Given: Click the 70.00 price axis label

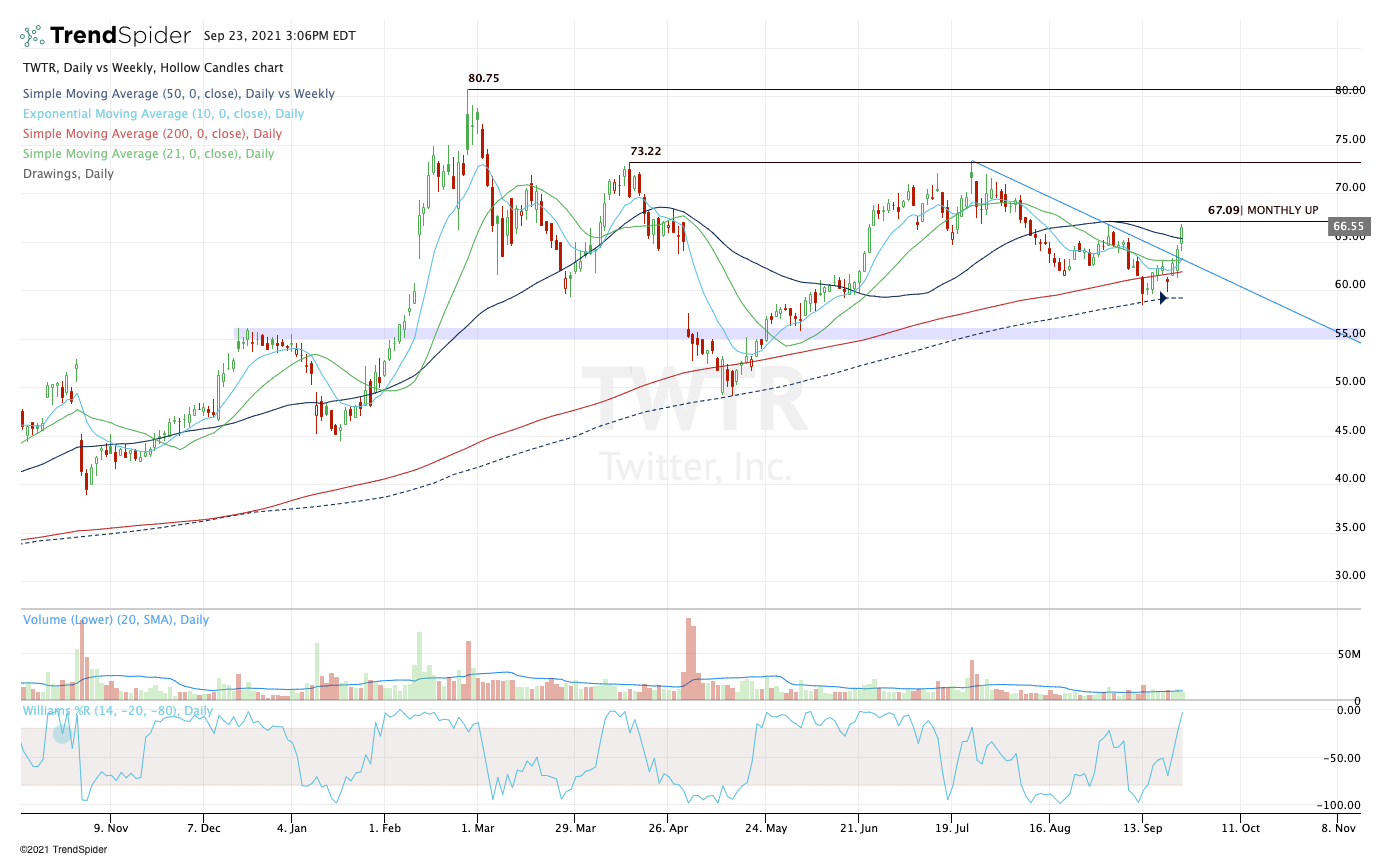Looking at the screenshot, I should click(1349, 187).
